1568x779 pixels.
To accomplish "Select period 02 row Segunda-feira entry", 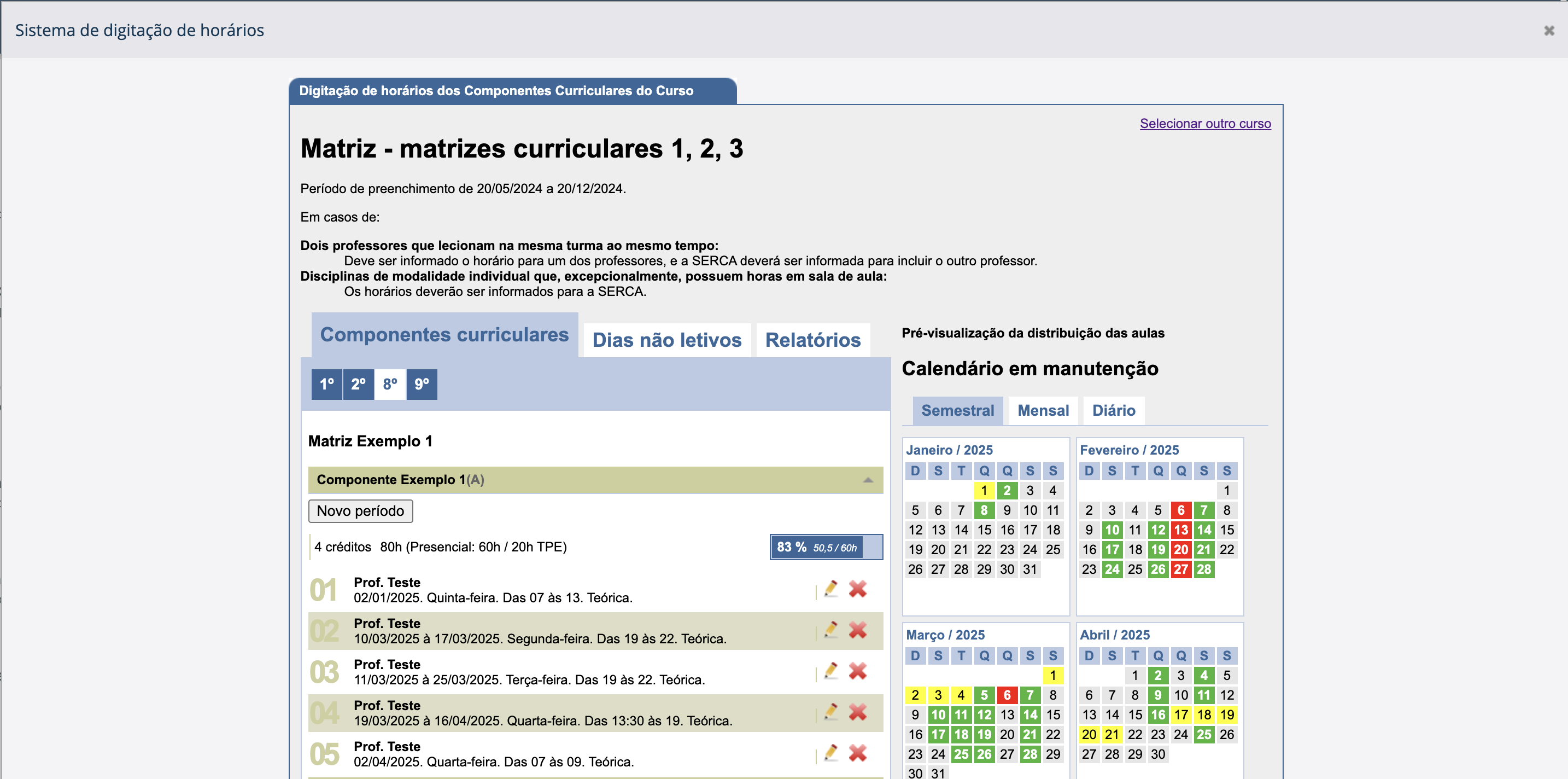I will [x=596, y=631].
